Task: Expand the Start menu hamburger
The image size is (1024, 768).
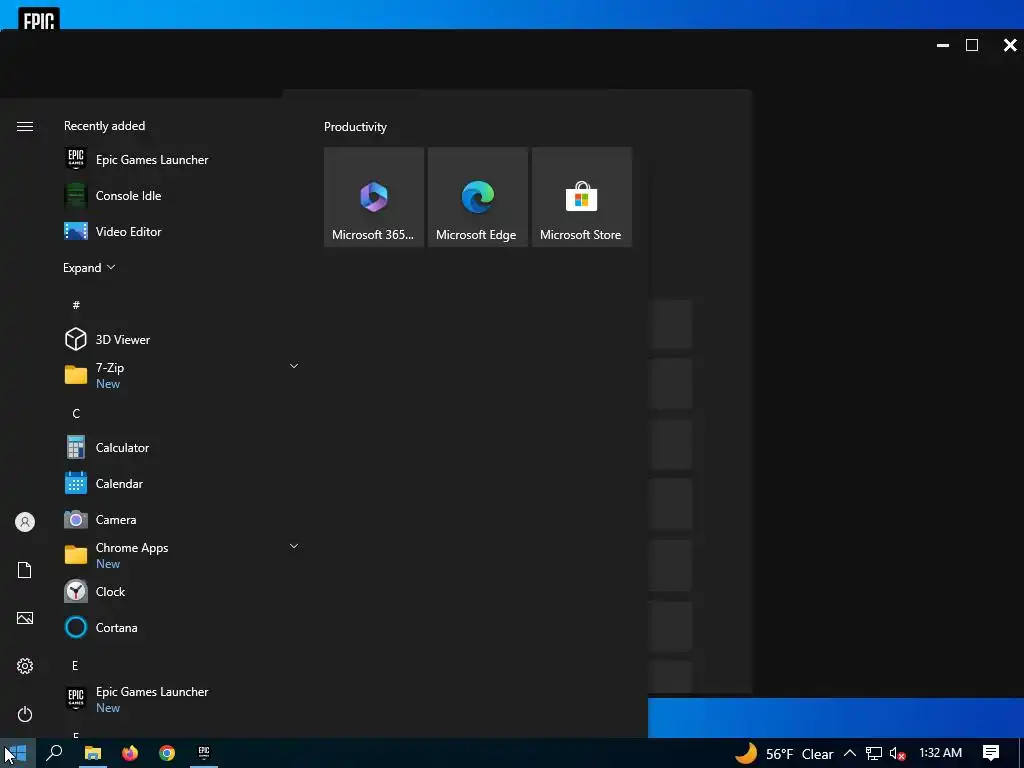Action: 25,126
